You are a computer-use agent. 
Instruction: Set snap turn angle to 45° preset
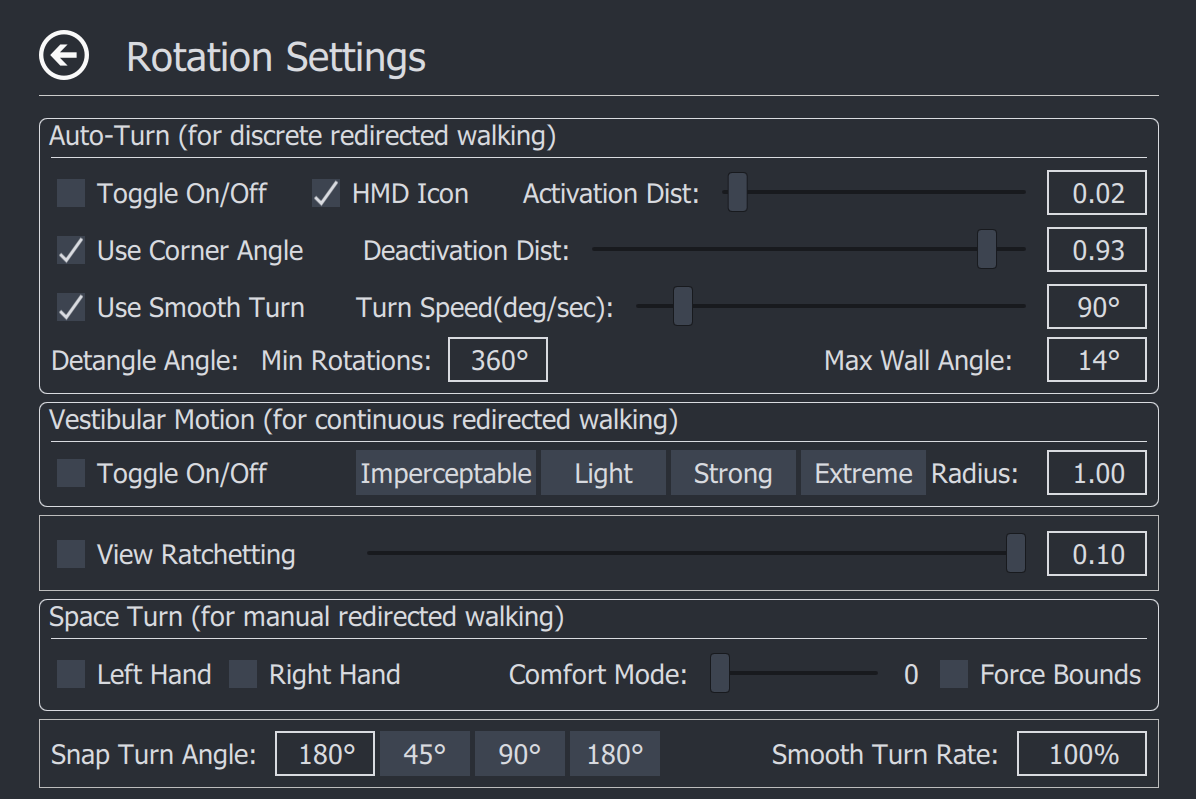[425, 754]
